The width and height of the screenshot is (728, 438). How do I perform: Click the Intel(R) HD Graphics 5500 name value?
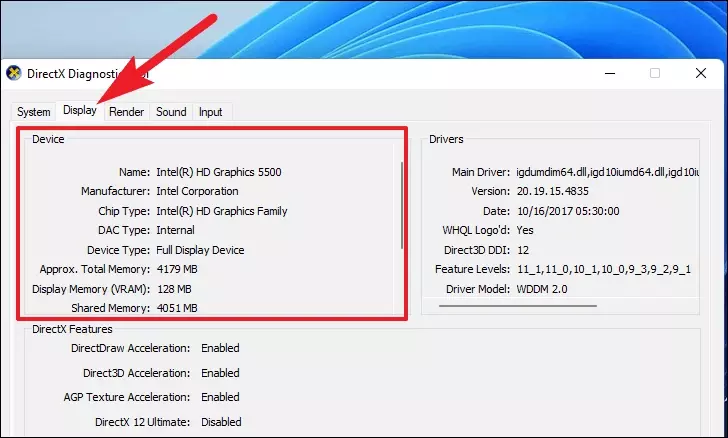[219, 172]
